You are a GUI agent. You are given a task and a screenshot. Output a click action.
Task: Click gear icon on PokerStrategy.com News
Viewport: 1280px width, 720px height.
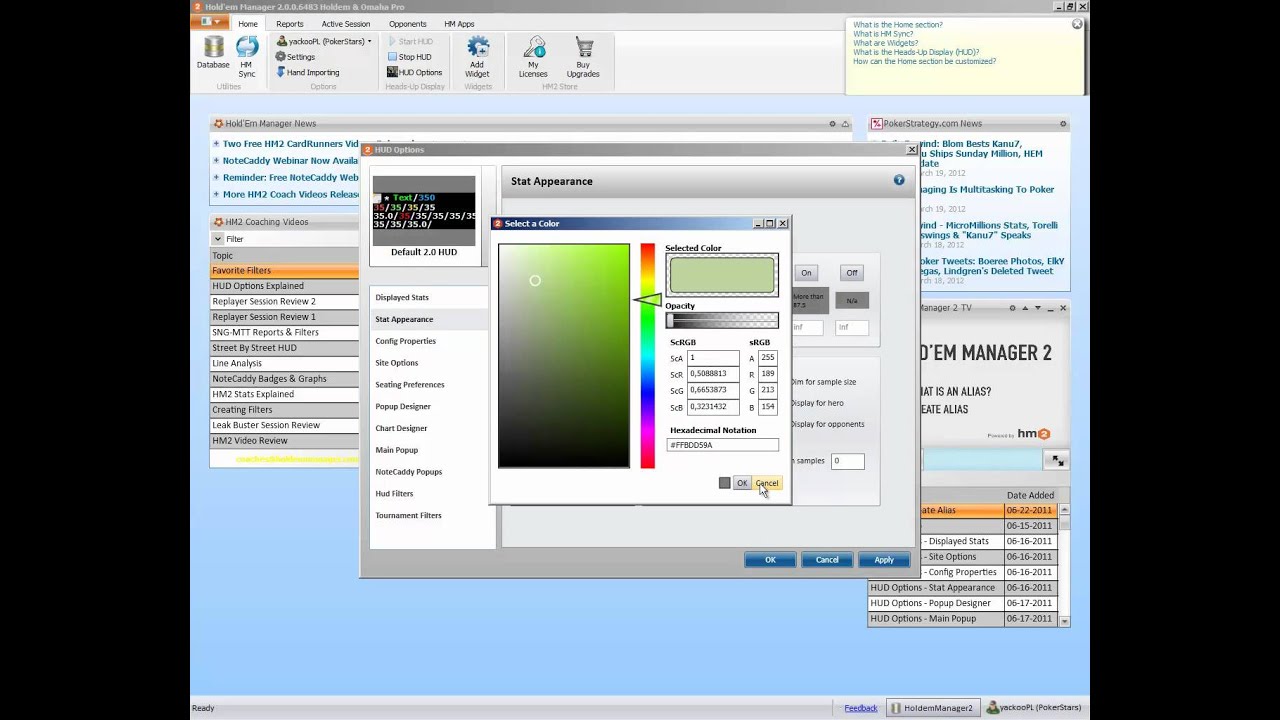(x=1063, y=124)
